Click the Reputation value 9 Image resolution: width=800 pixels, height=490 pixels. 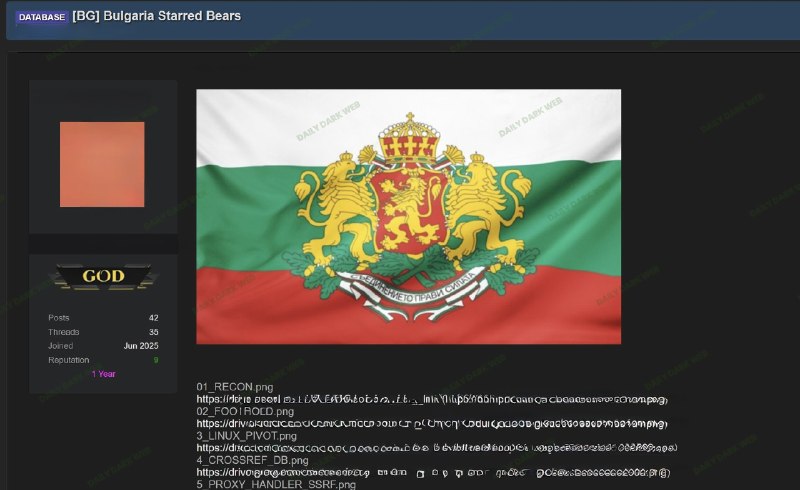(156, 360)
